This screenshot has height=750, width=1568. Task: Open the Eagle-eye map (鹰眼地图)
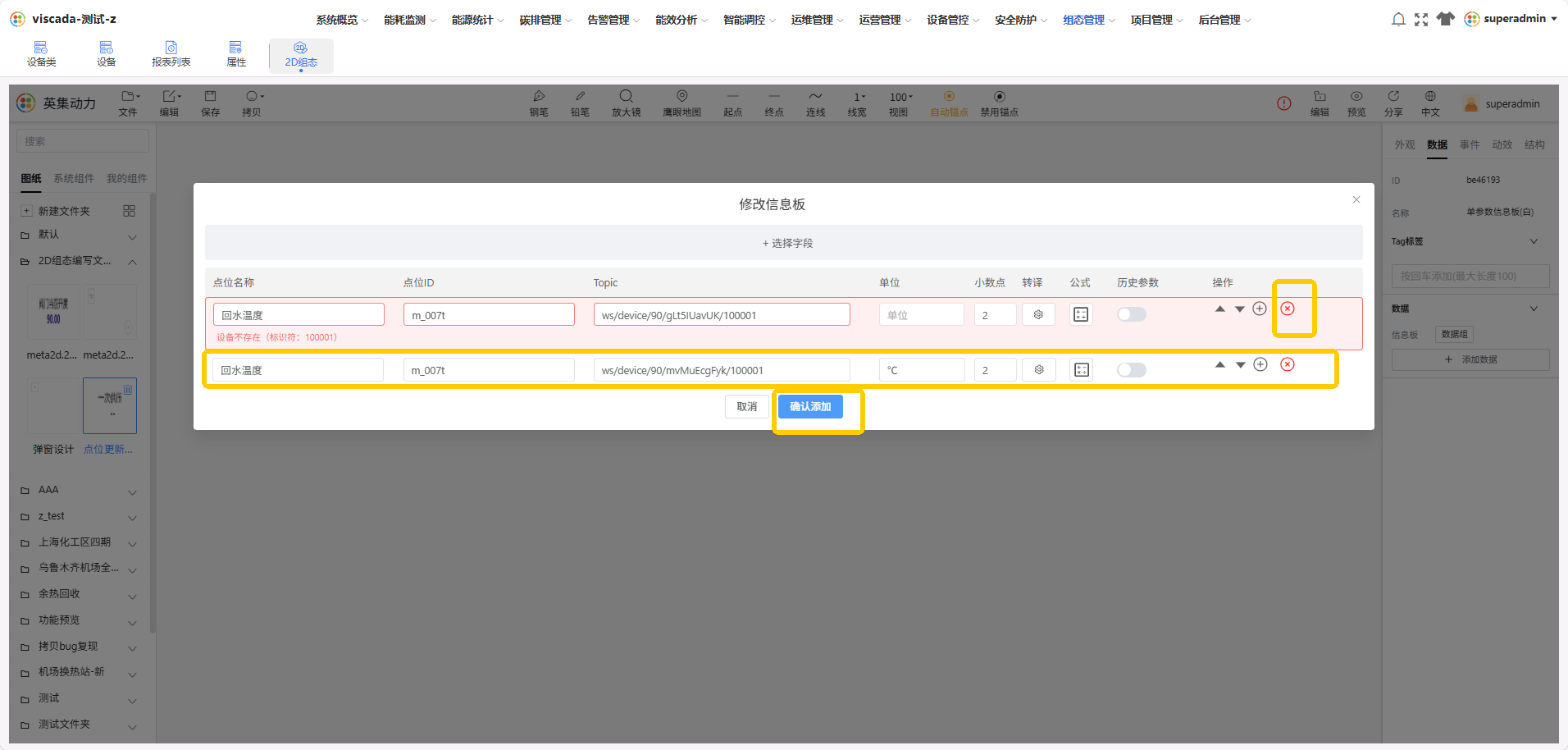click(681, 103)
